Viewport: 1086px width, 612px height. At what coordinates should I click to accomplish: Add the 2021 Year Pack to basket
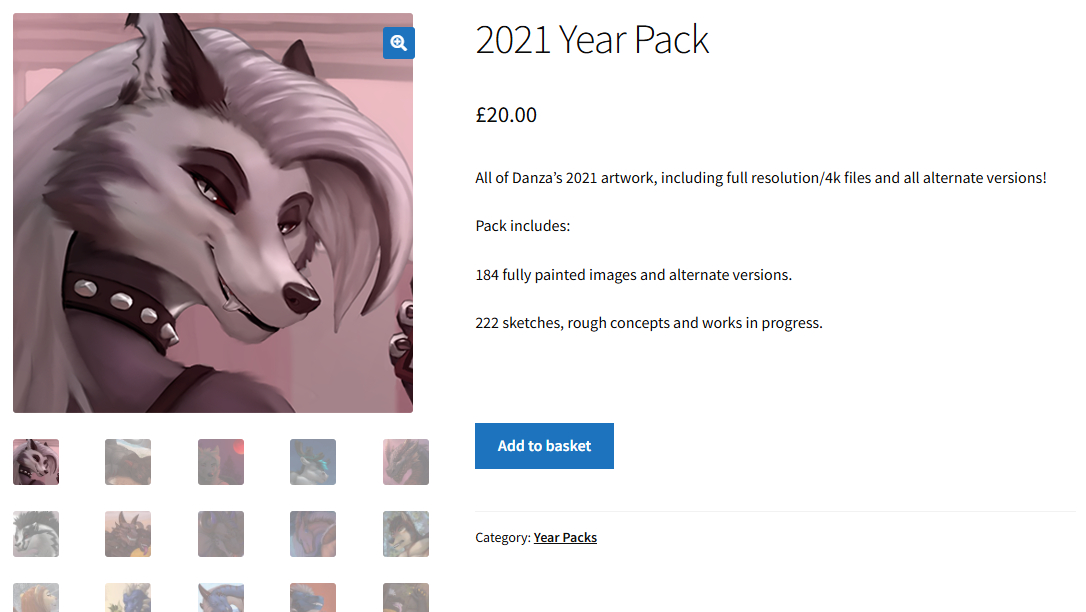point(544,446)
